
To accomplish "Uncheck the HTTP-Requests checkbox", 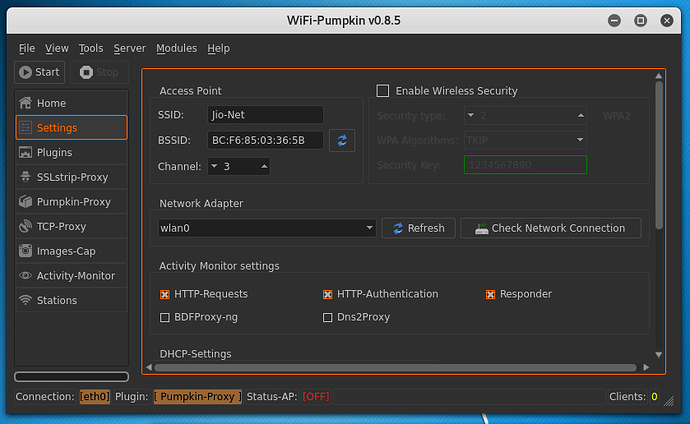I will click(165, 295).
